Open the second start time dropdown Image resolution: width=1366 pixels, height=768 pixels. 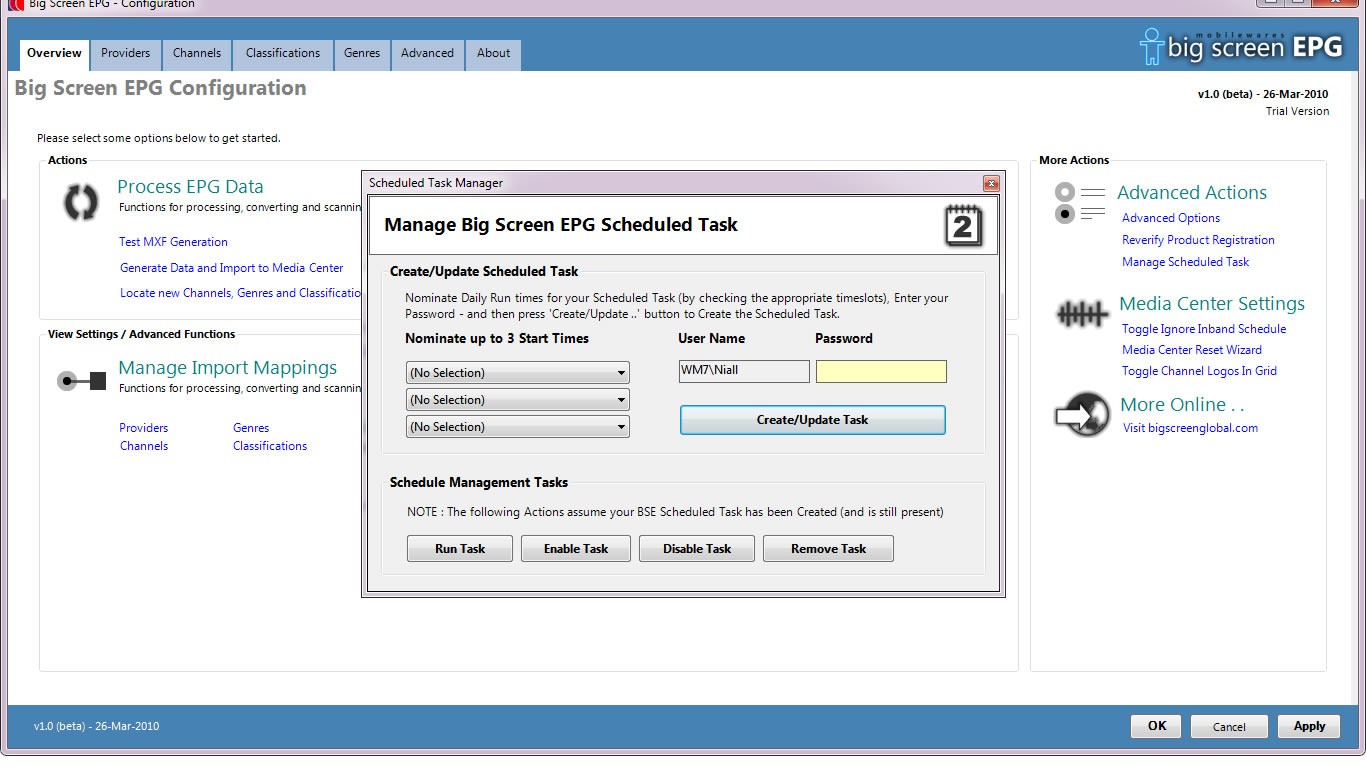tap(518, 400)
